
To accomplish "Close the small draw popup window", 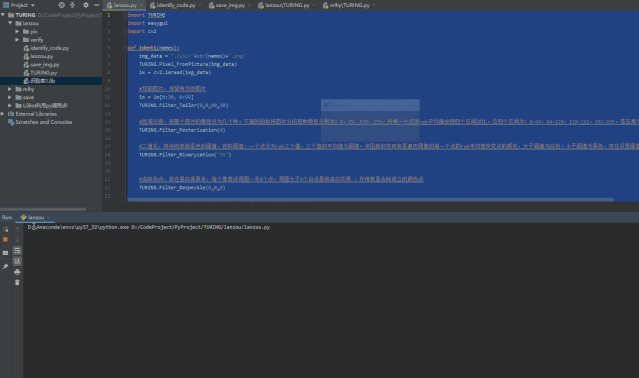I will click(x=410, y=105).
